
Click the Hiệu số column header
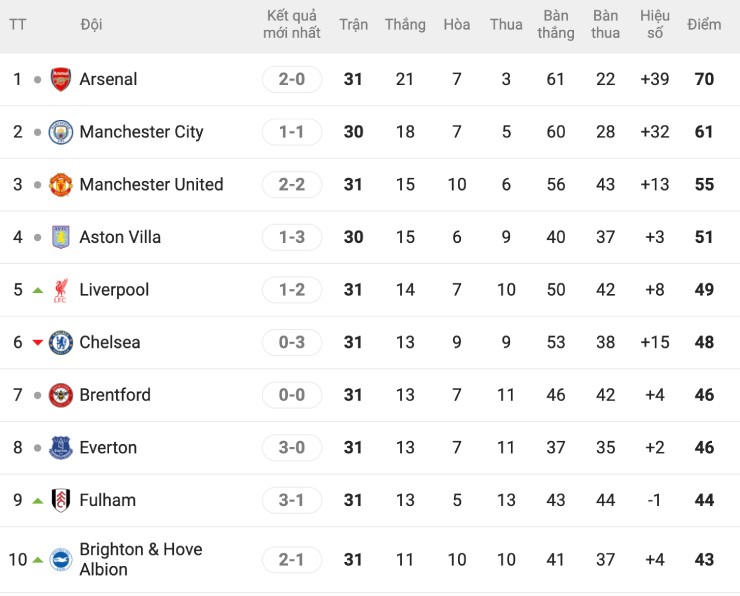click(x=655, y=25)
